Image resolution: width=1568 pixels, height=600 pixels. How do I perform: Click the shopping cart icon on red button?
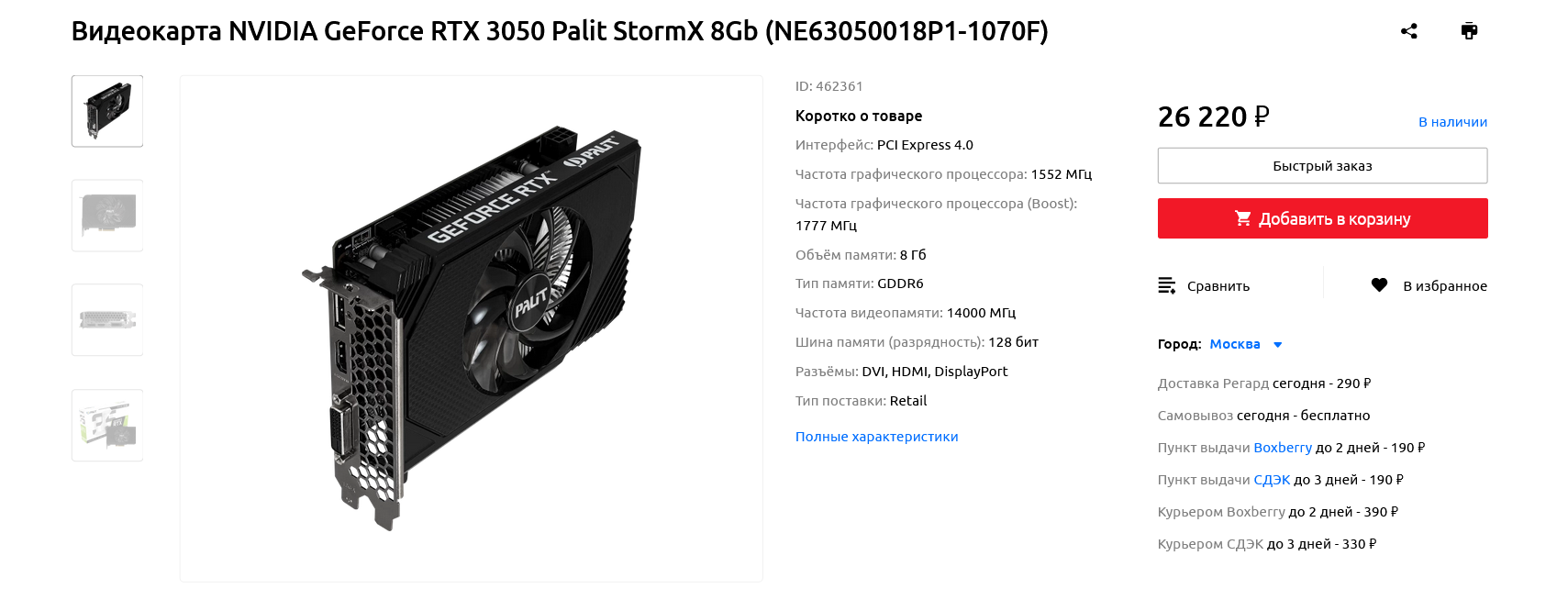(1243, 218)
